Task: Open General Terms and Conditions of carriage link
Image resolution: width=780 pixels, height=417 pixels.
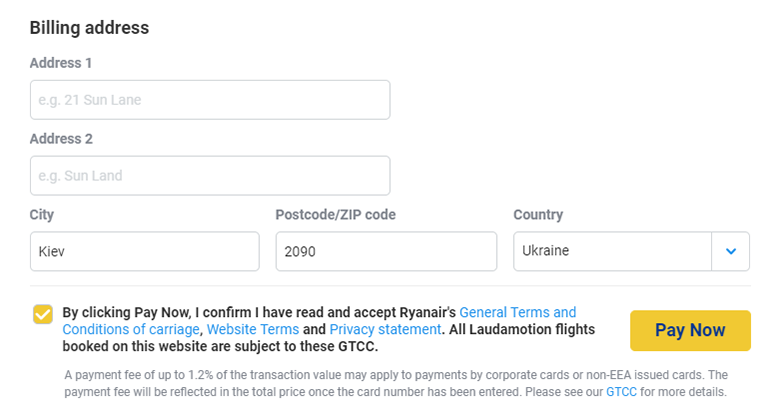Action: [517, 312]
